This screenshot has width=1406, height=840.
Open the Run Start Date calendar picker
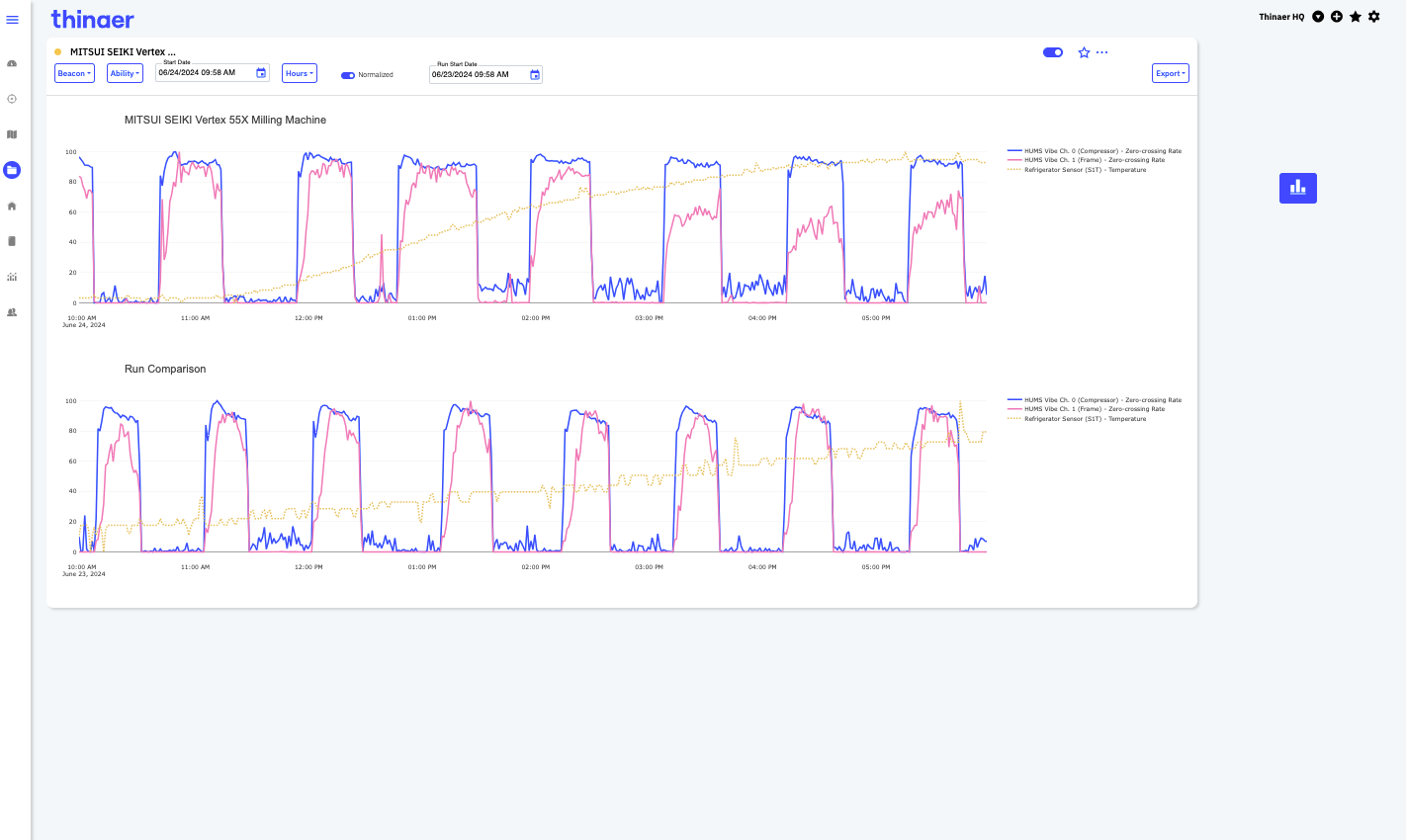(535, 74)
